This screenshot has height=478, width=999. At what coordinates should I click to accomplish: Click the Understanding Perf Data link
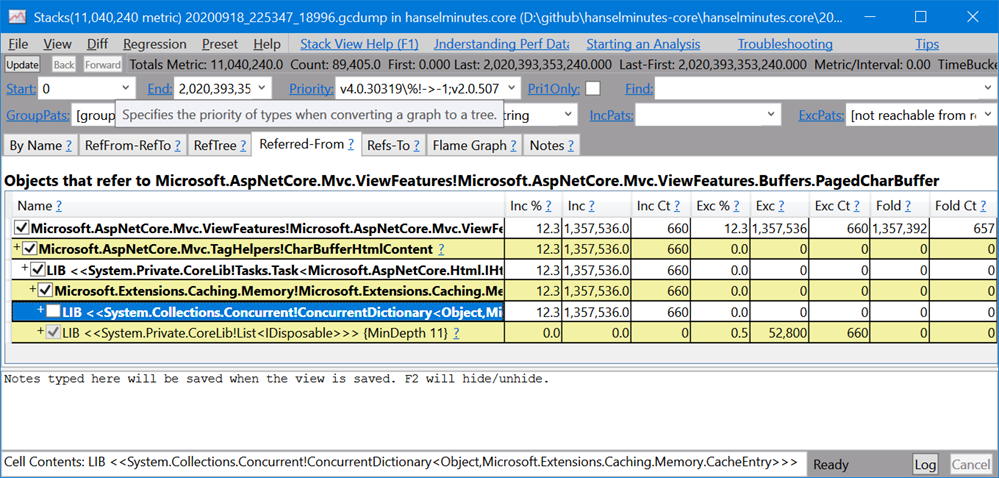[x=501, y=44]
